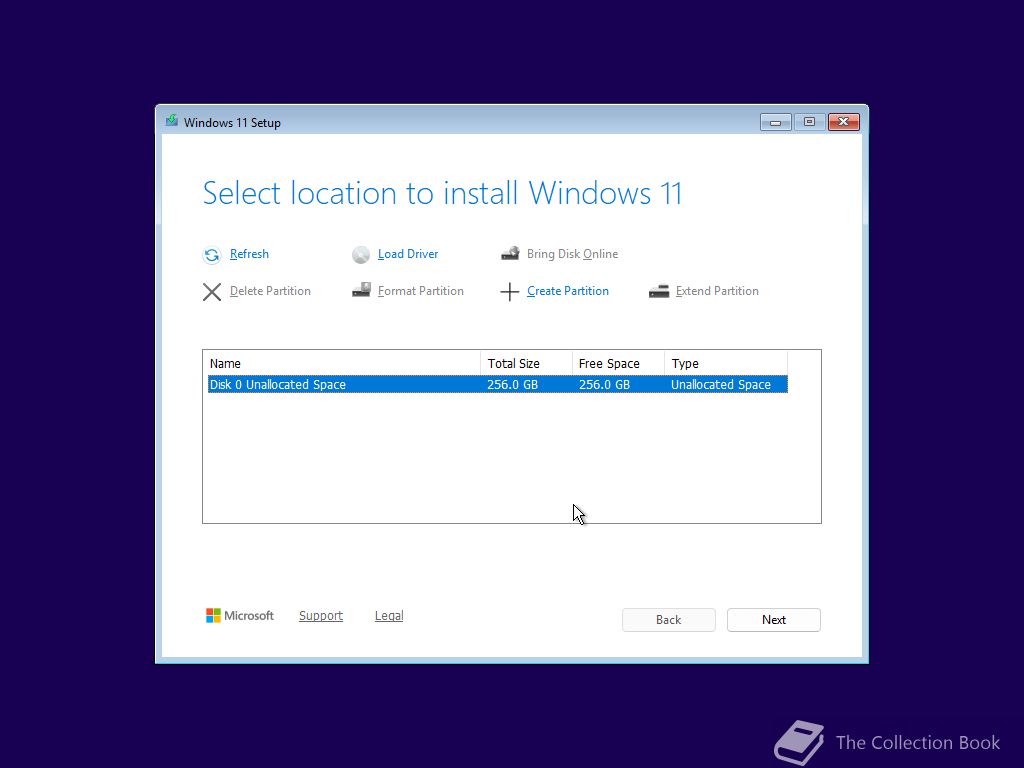Click the Microsoft logo
This screenshot has width=1024, height=768.
(x=240, y=616)
